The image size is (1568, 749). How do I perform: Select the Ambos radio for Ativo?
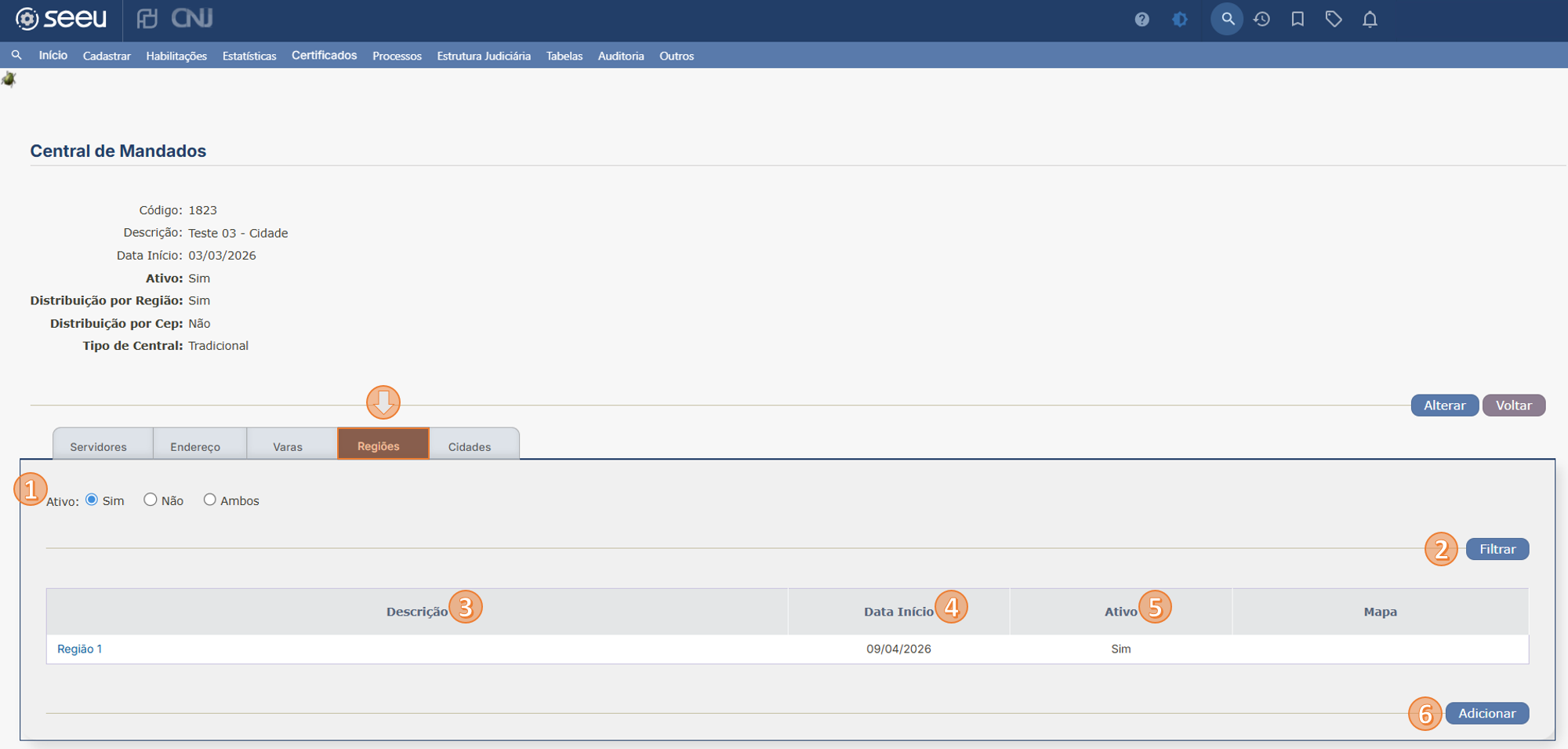point(210,500)
